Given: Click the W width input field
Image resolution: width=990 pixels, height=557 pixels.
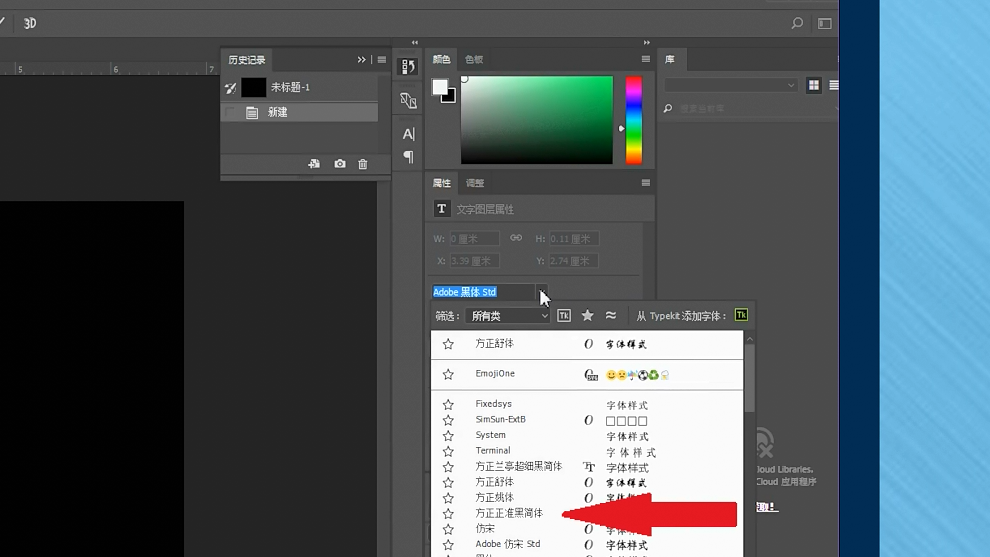Looking at the screenshot, I should click(474, 239).
